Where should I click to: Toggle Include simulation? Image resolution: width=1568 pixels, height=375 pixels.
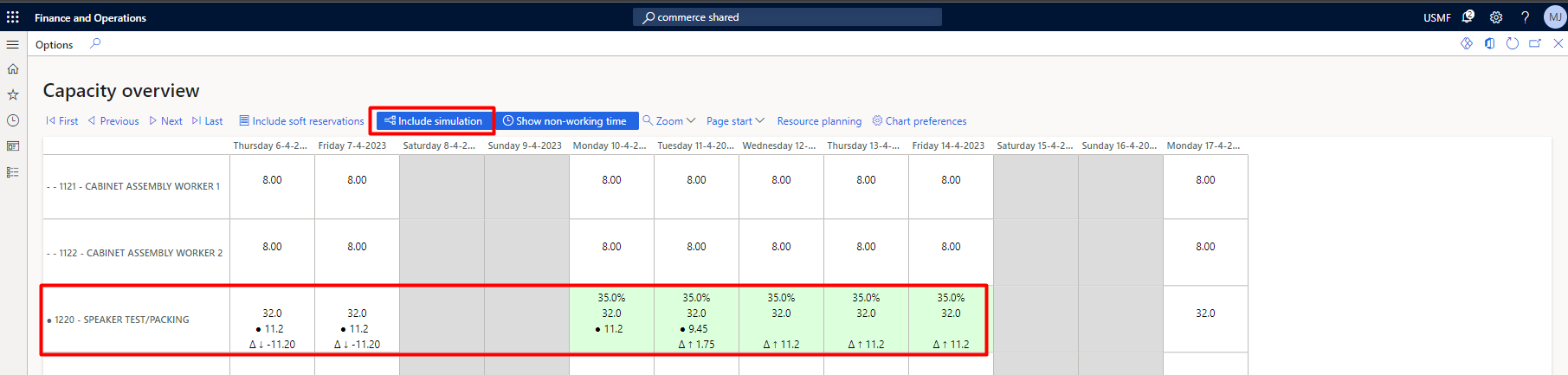tap(433, 121)
